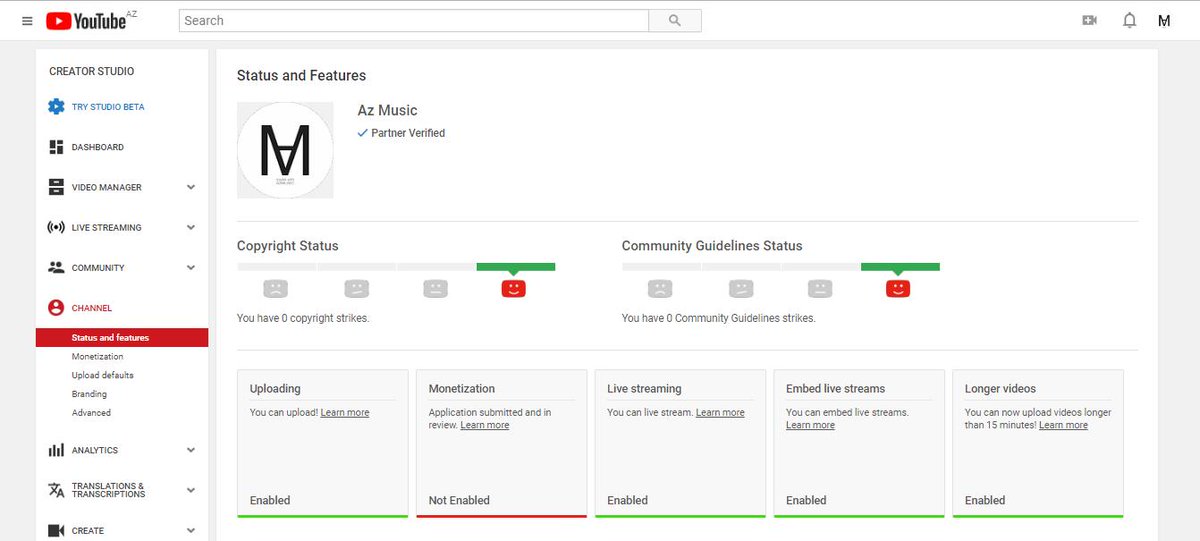Click the Partner Verified checkmark

363,133
